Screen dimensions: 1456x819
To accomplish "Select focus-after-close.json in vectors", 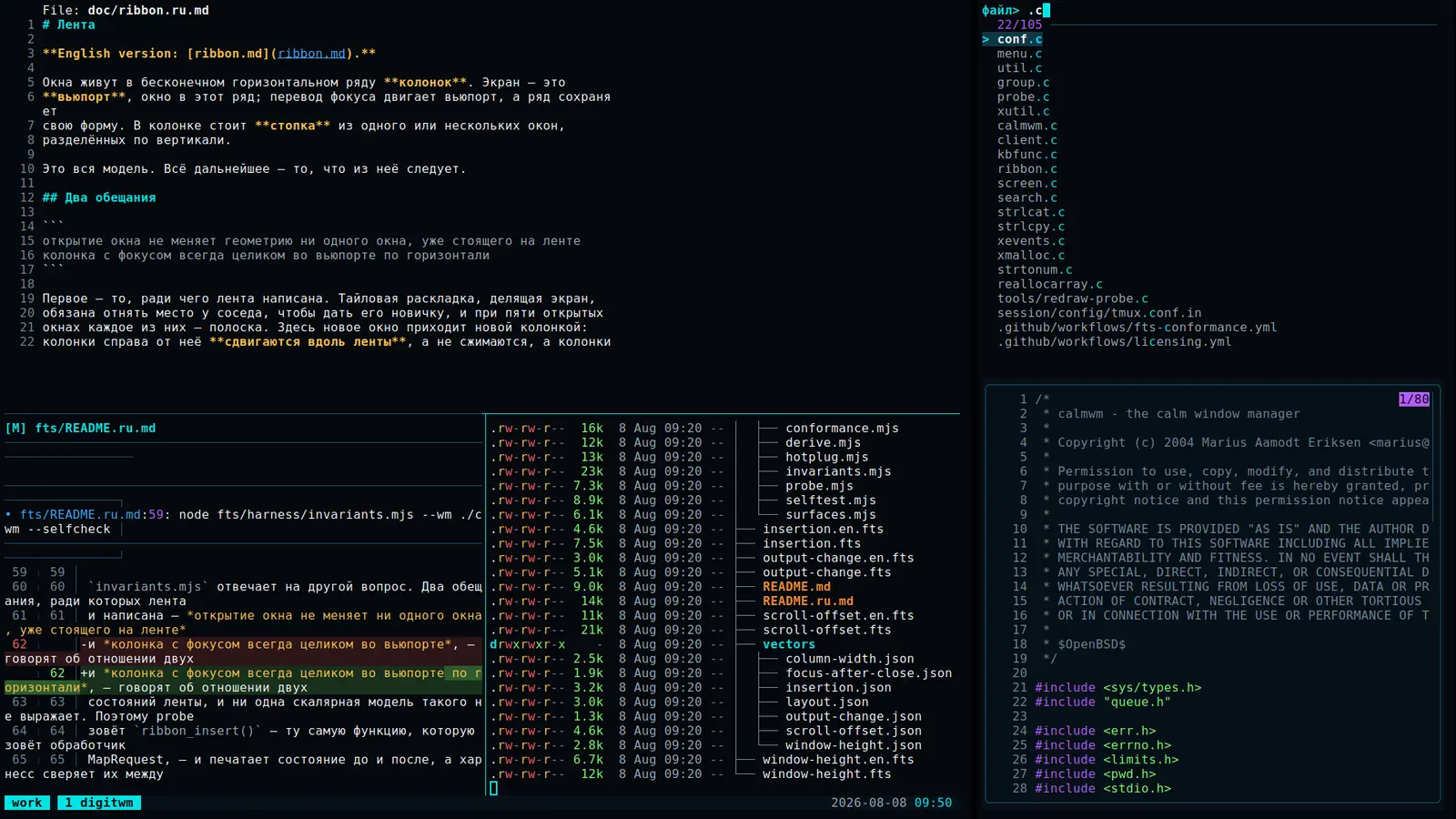I will (x=869, y=674).
